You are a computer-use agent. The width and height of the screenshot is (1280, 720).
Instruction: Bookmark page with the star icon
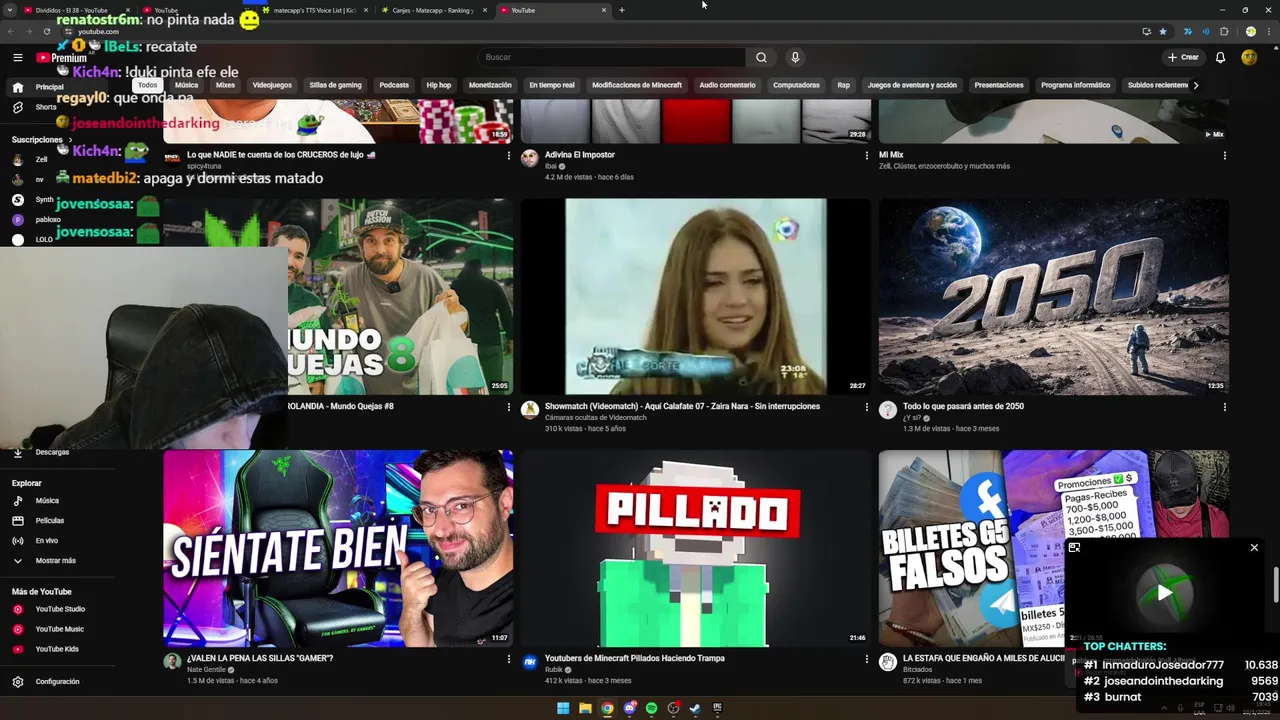(x=1163, y=31)
